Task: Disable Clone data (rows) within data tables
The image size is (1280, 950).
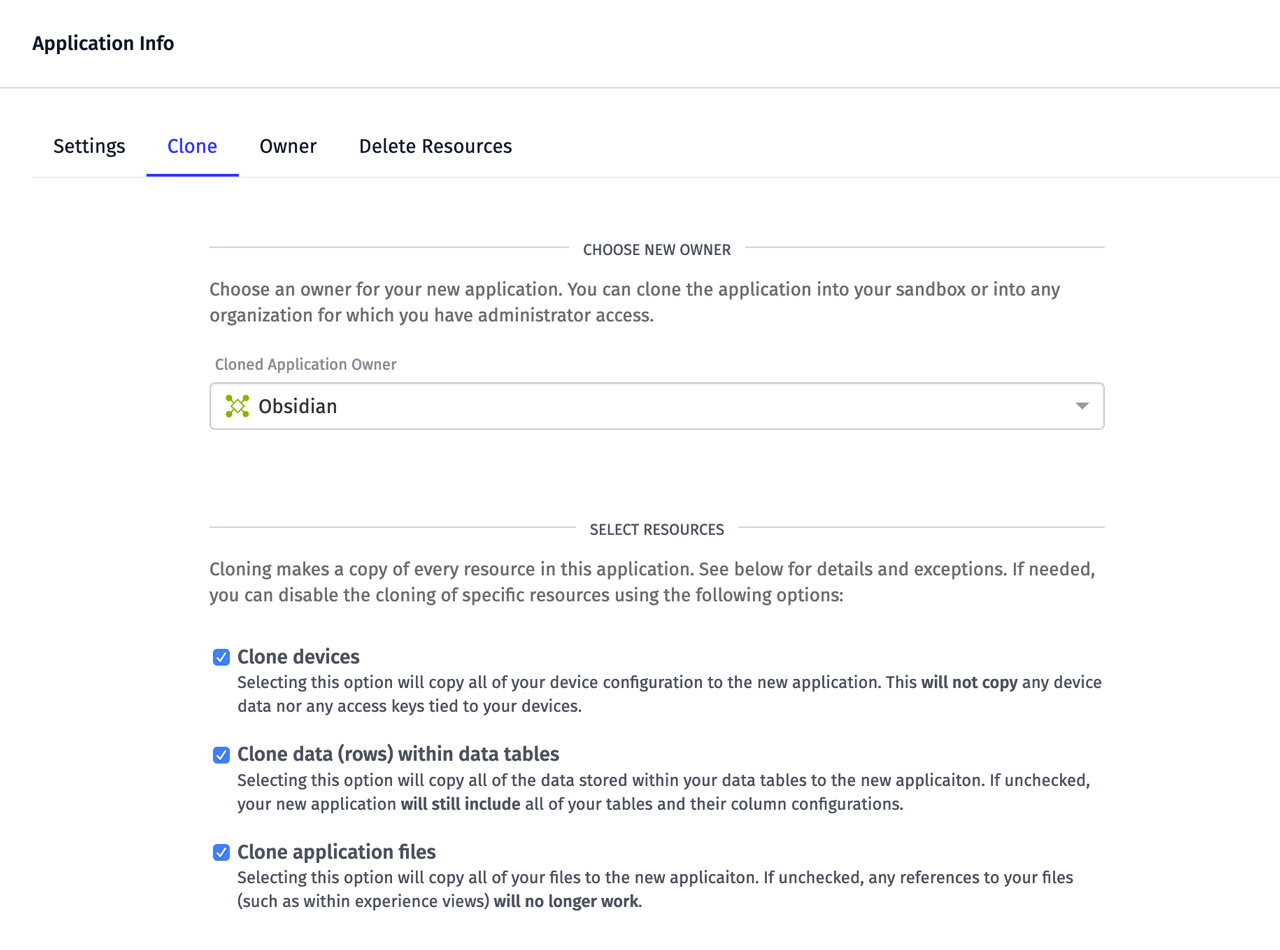Action: pos(221,755)
